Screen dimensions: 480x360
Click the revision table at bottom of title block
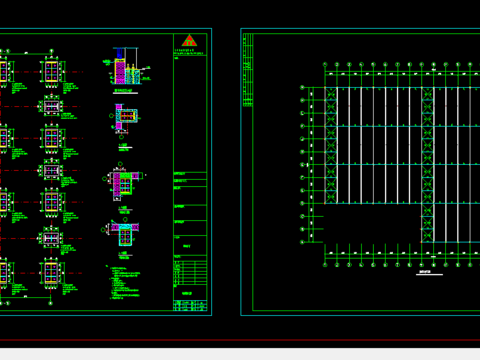pyautogui.click(x=190, y=306)
